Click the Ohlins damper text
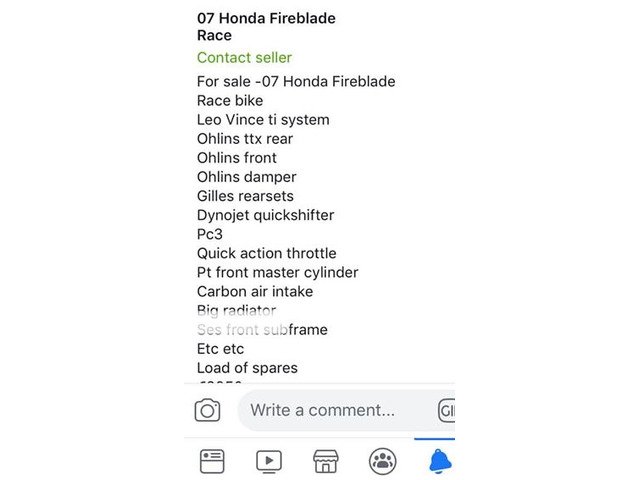The image size is (640, 480). click(x=247, y=177)
